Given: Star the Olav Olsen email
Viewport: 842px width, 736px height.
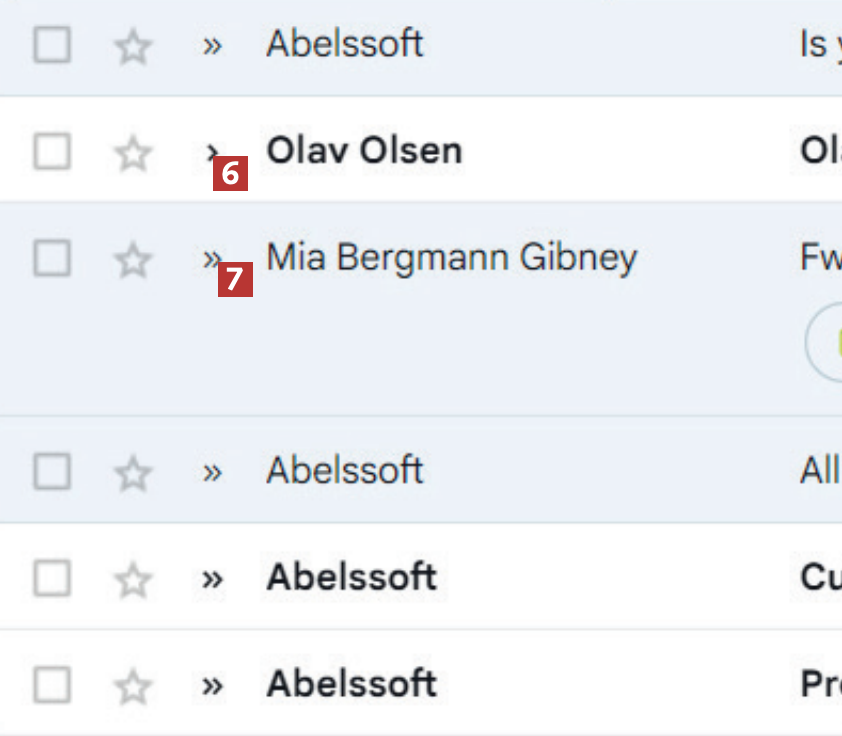Looking at the screenshot, I should [132, 154].
